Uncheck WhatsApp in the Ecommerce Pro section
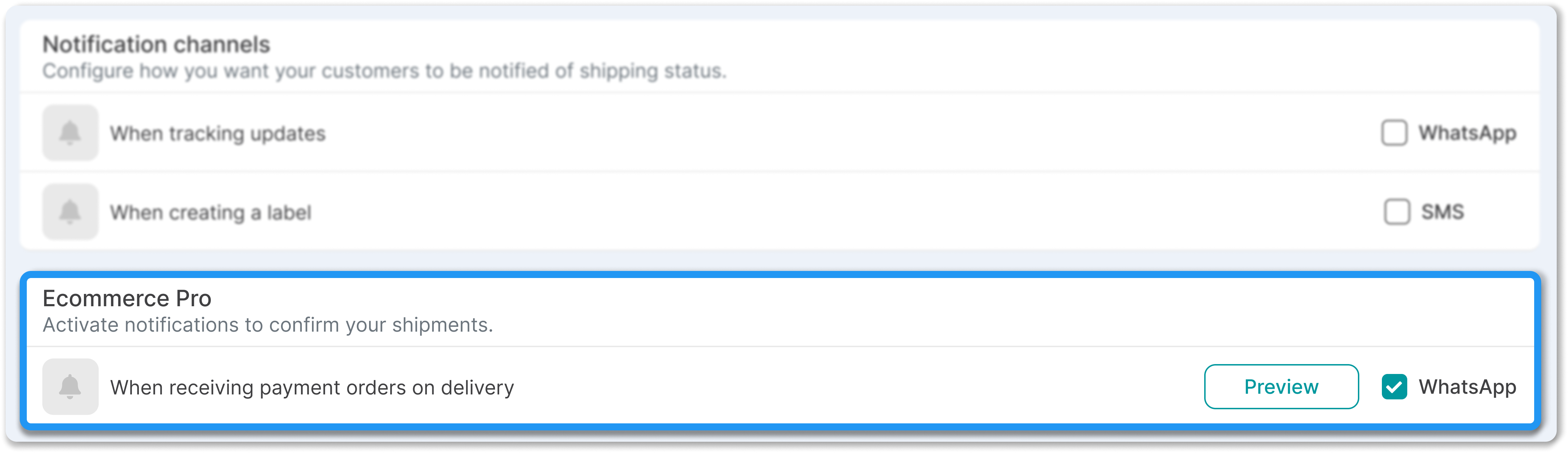This screenshot has height=453, width=1568. 1394,387
